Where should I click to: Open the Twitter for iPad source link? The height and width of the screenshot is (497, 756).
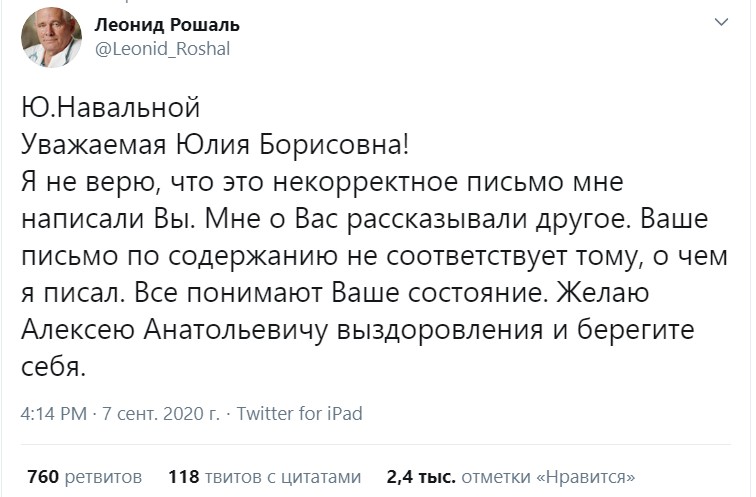(299, 414)
